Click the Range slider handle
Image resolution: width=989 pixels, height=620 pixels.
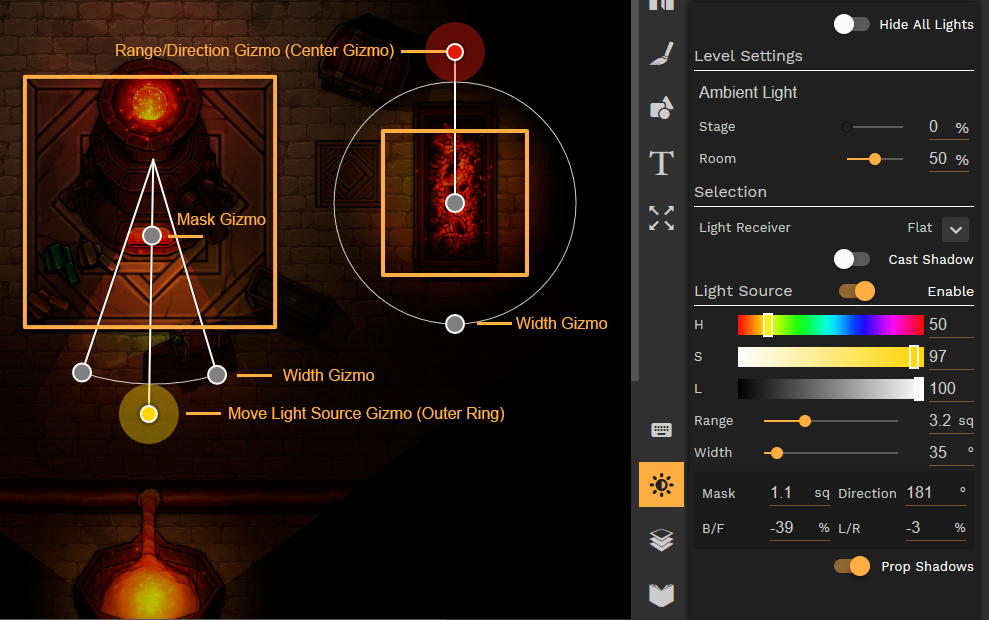coord(805,421)
